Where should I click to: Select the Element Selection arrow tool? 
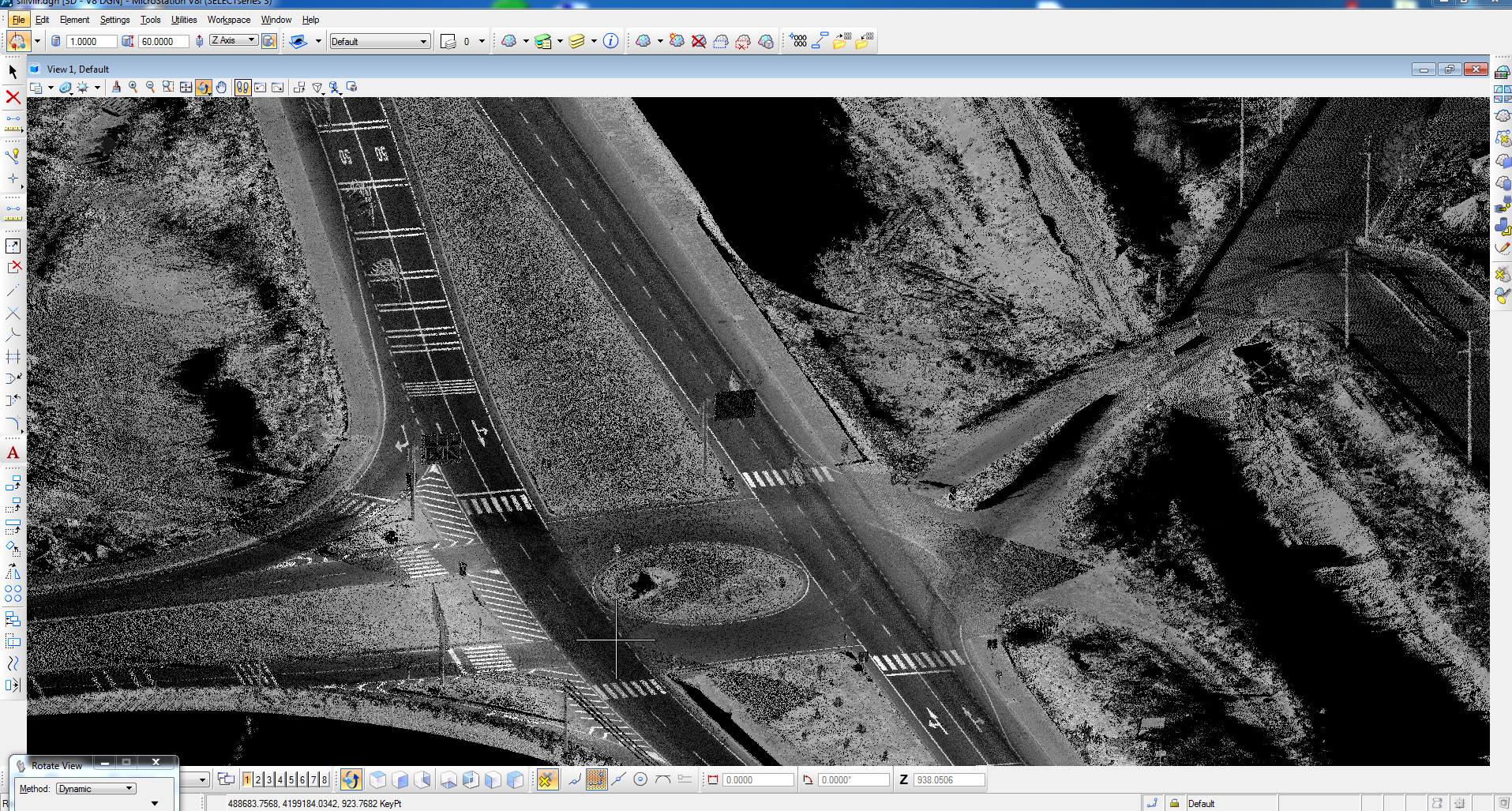coord(13,72)
